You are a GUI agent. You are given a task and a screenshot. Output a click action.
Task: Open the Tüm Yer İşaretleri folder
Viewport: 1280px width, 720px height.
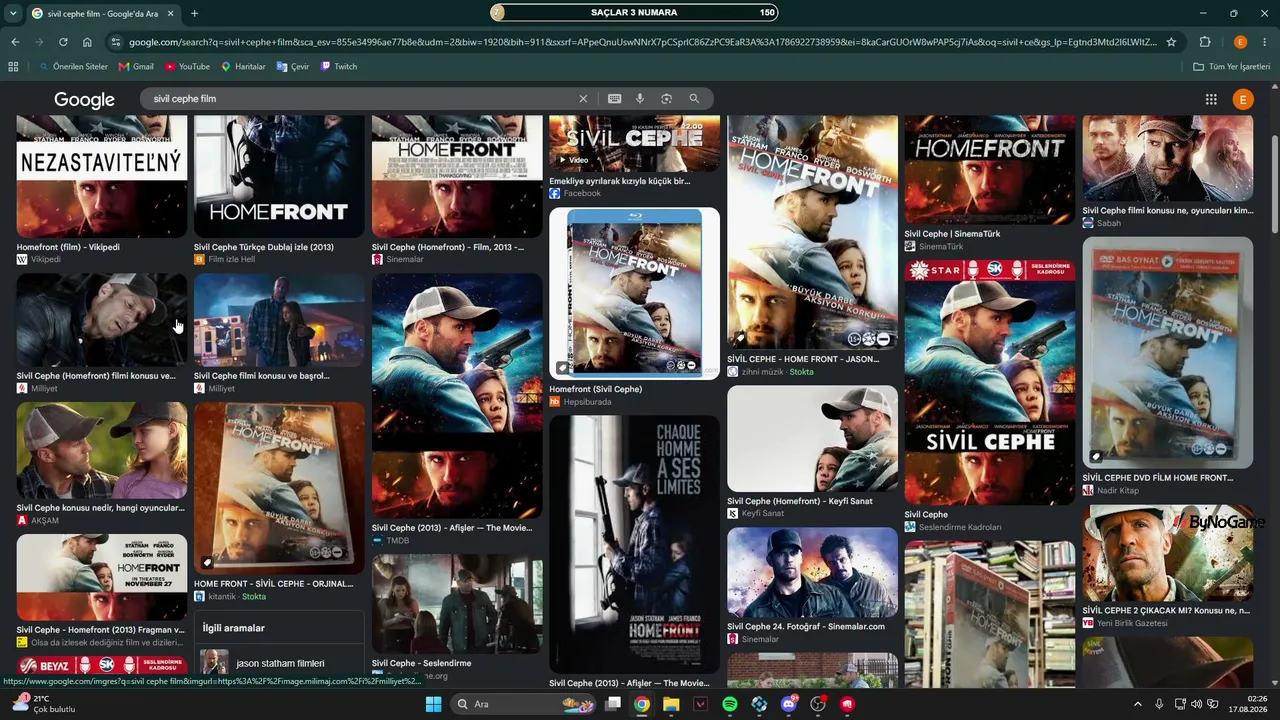[1232, 67]
